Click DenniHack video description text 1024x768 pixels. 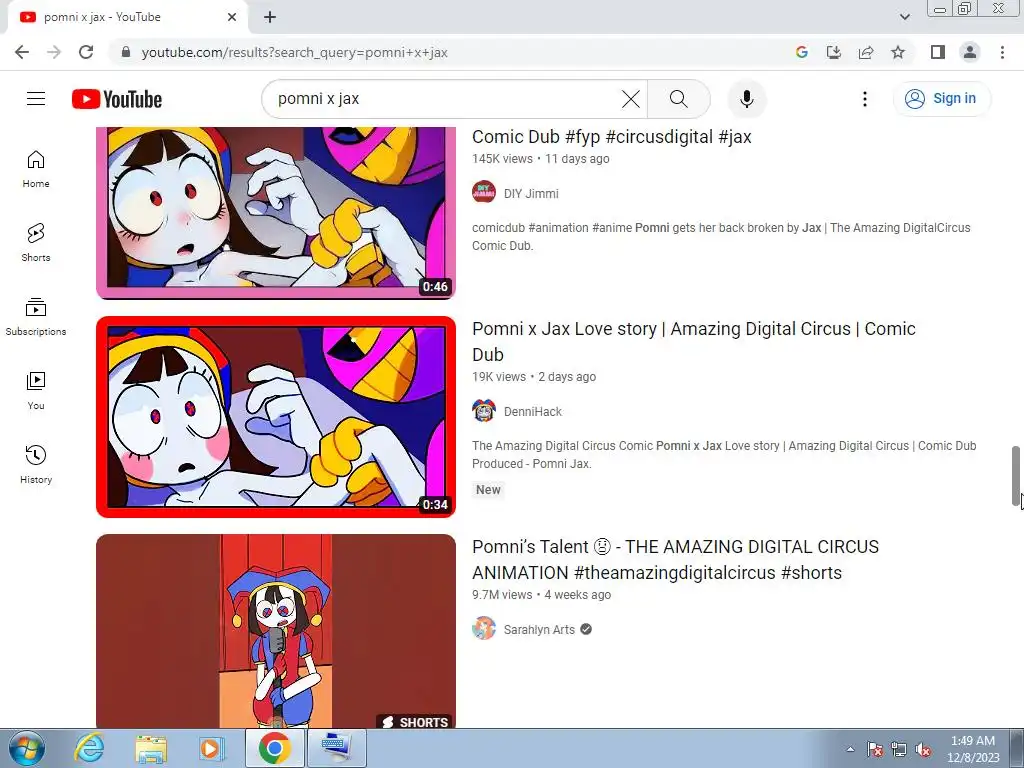pos(724,455)
